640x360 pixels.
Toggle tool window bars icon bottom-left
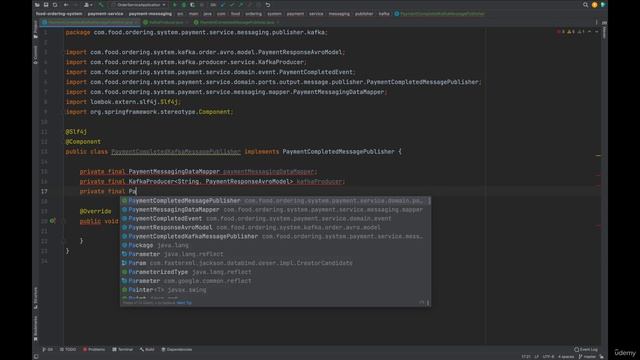click(36, 357)
